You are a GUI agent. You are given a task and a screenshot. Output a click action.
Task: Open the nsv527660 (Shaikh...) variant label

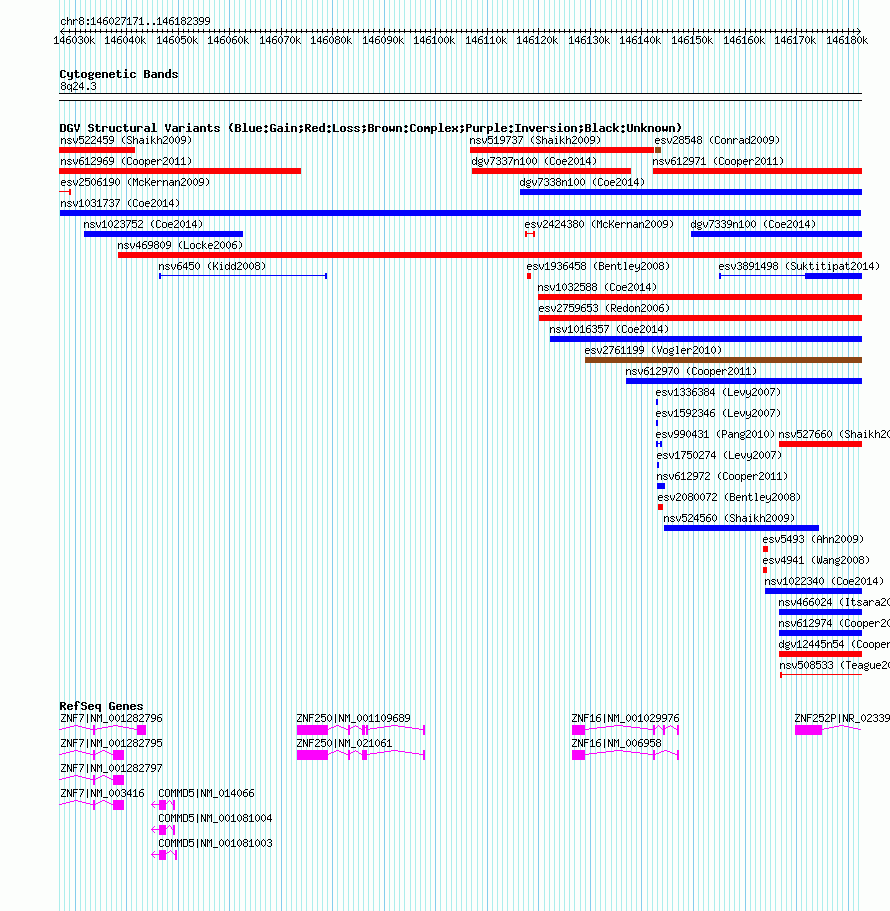pos(834,434)
